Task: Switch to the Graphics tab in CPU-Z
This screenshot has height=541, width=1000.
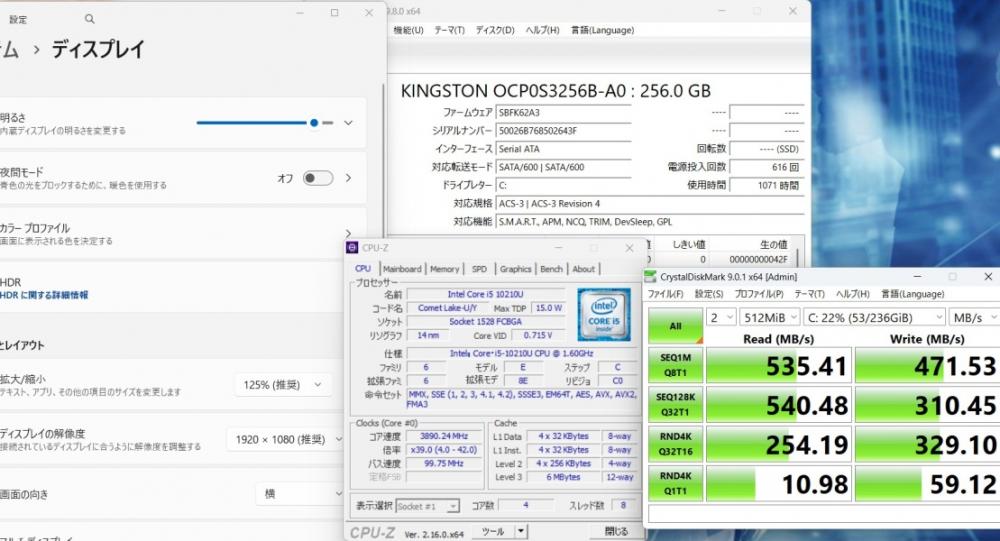Action: pyautogui.click(x=515, y=269)
